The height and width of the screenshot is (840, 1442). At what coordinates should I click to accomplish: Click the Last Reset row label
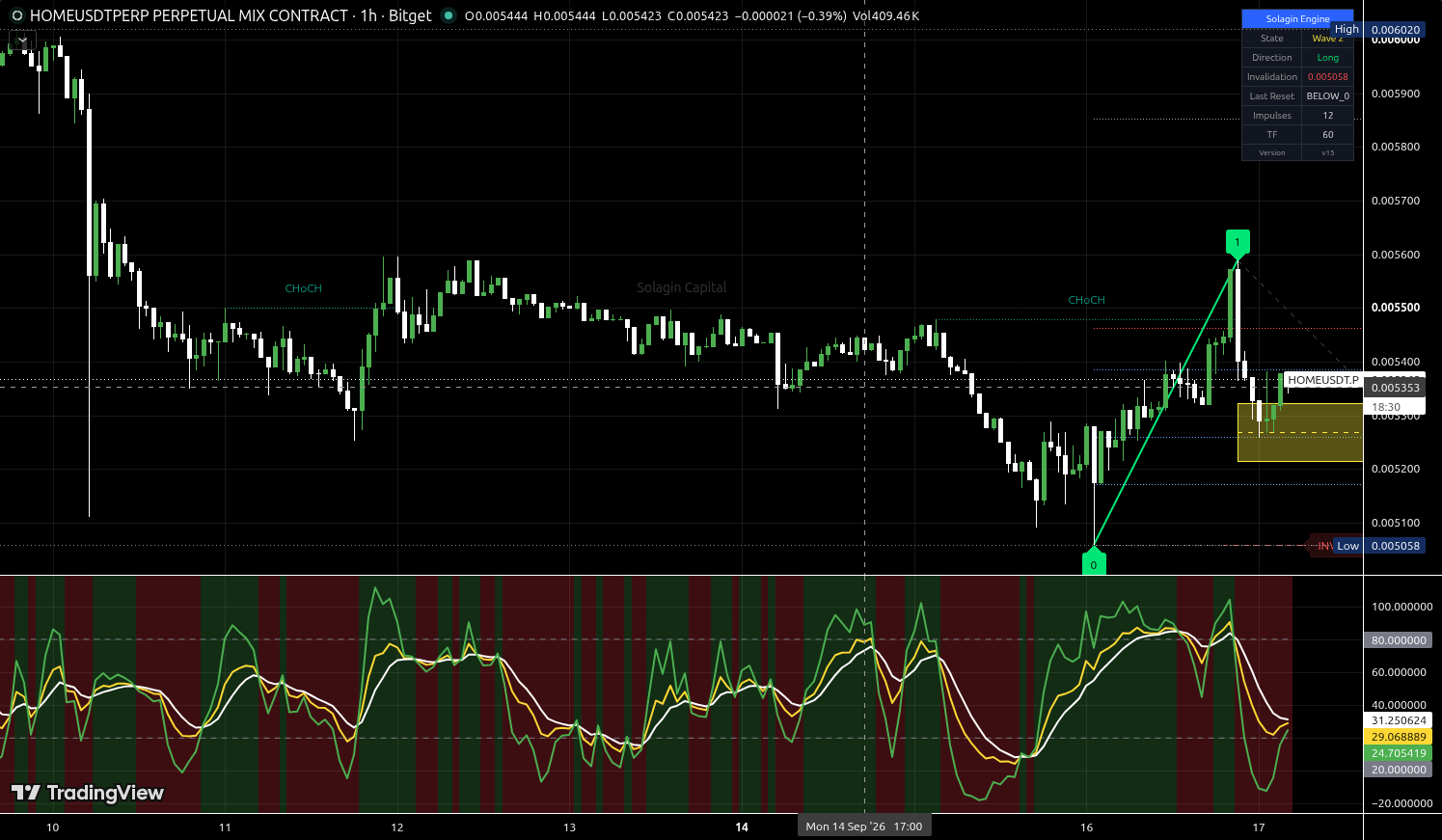(x=1272, y=96)
